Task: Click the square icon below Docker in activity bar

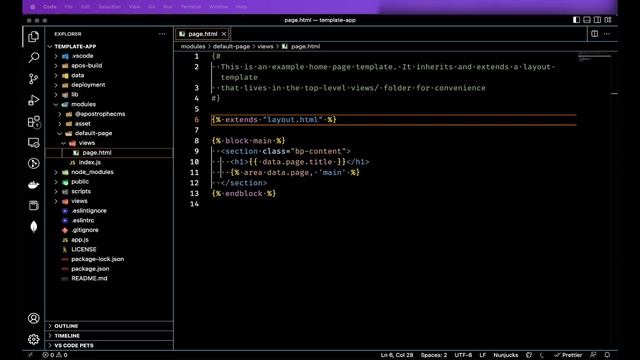Action: (x=33, y=205)
